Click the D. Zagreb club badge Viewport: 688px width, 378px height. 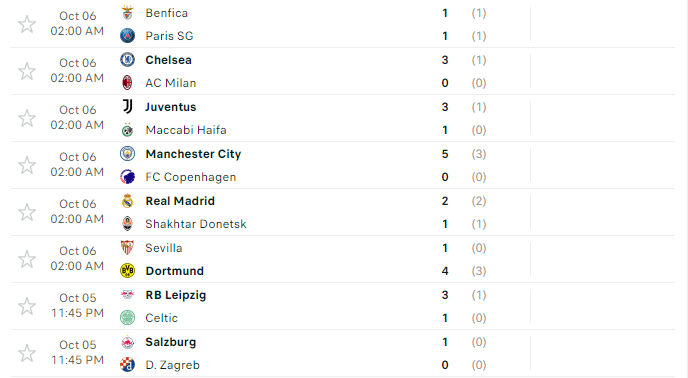pos(127,365)
